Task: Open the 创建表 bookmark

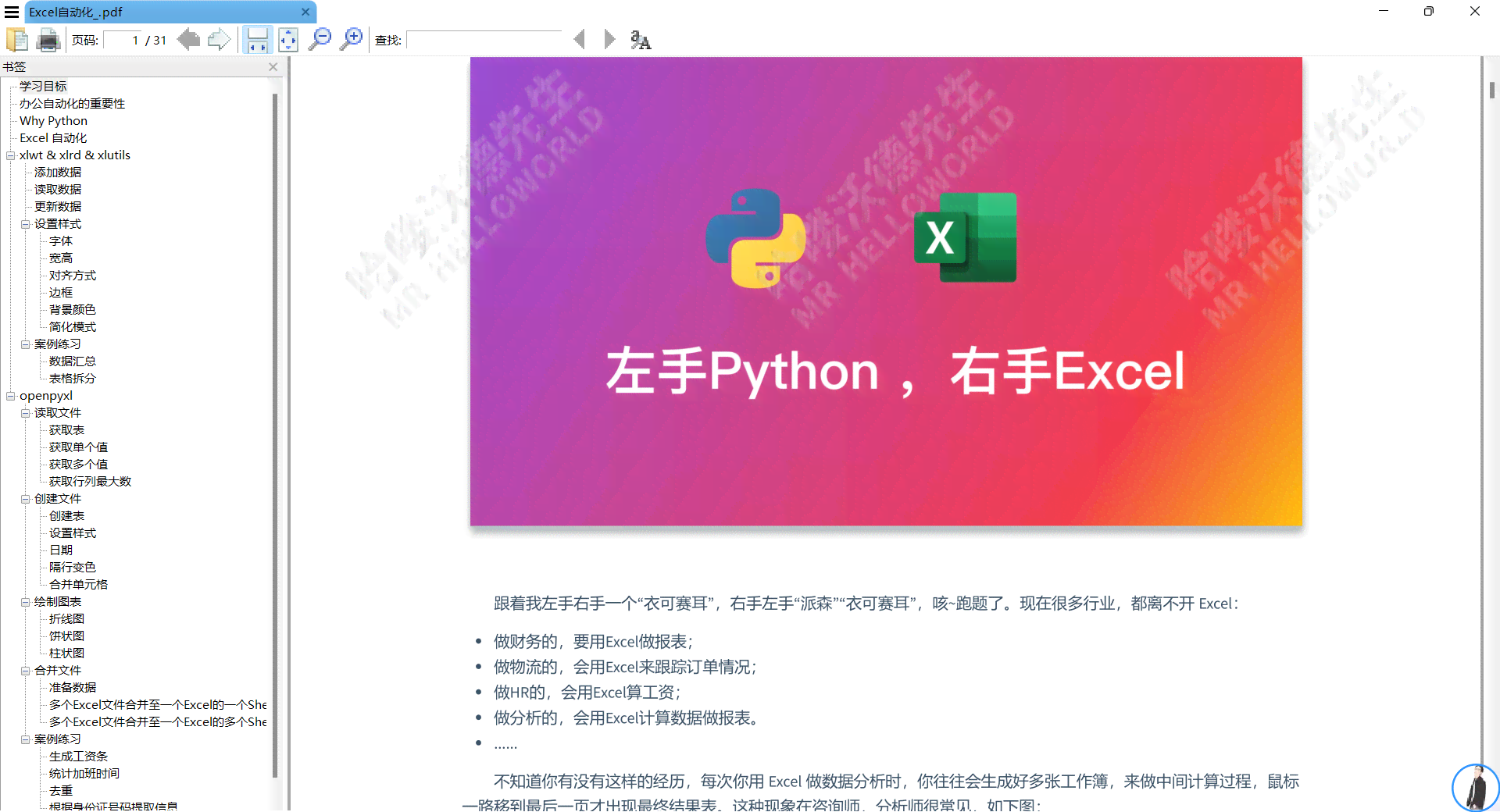Action: coord(66,516)
